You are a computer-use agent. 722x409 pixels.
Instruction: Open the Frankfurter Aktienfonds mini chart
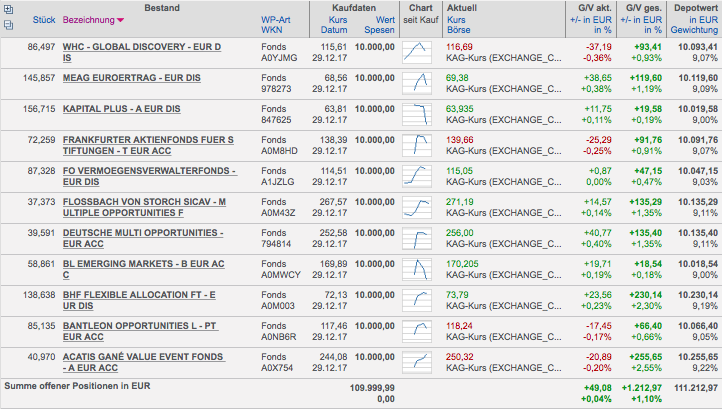tap(417, 145)
